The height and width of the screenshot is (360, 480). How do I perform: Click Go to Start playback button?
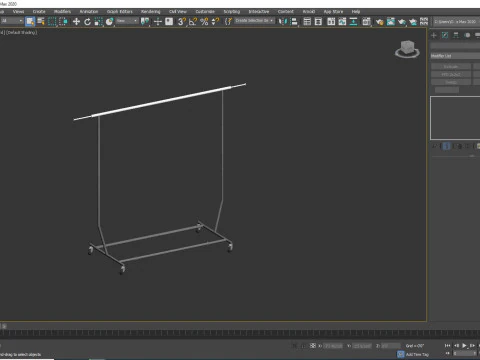click(x=447, y=346)
